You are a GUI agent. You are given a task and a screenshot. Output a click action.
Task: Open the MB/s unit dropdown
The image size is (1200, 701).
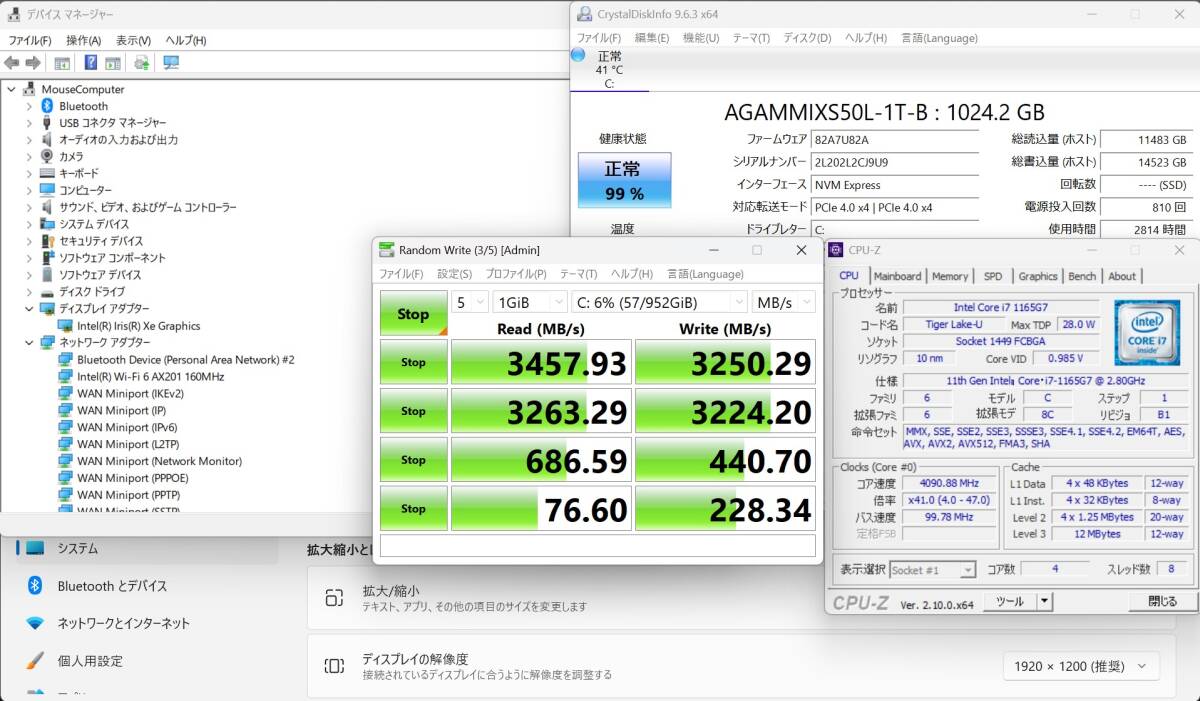coord(784,302)
